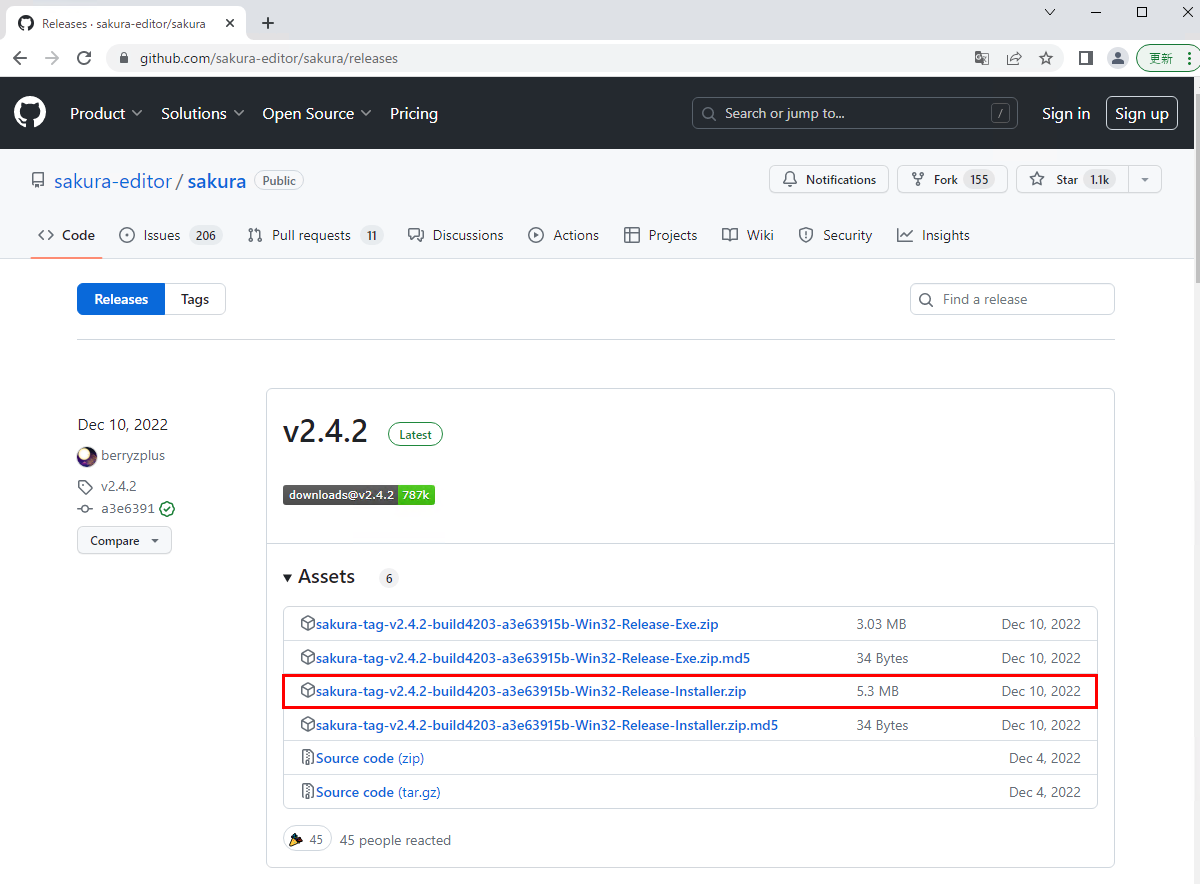Open Chrome update button

[1164, 58]
